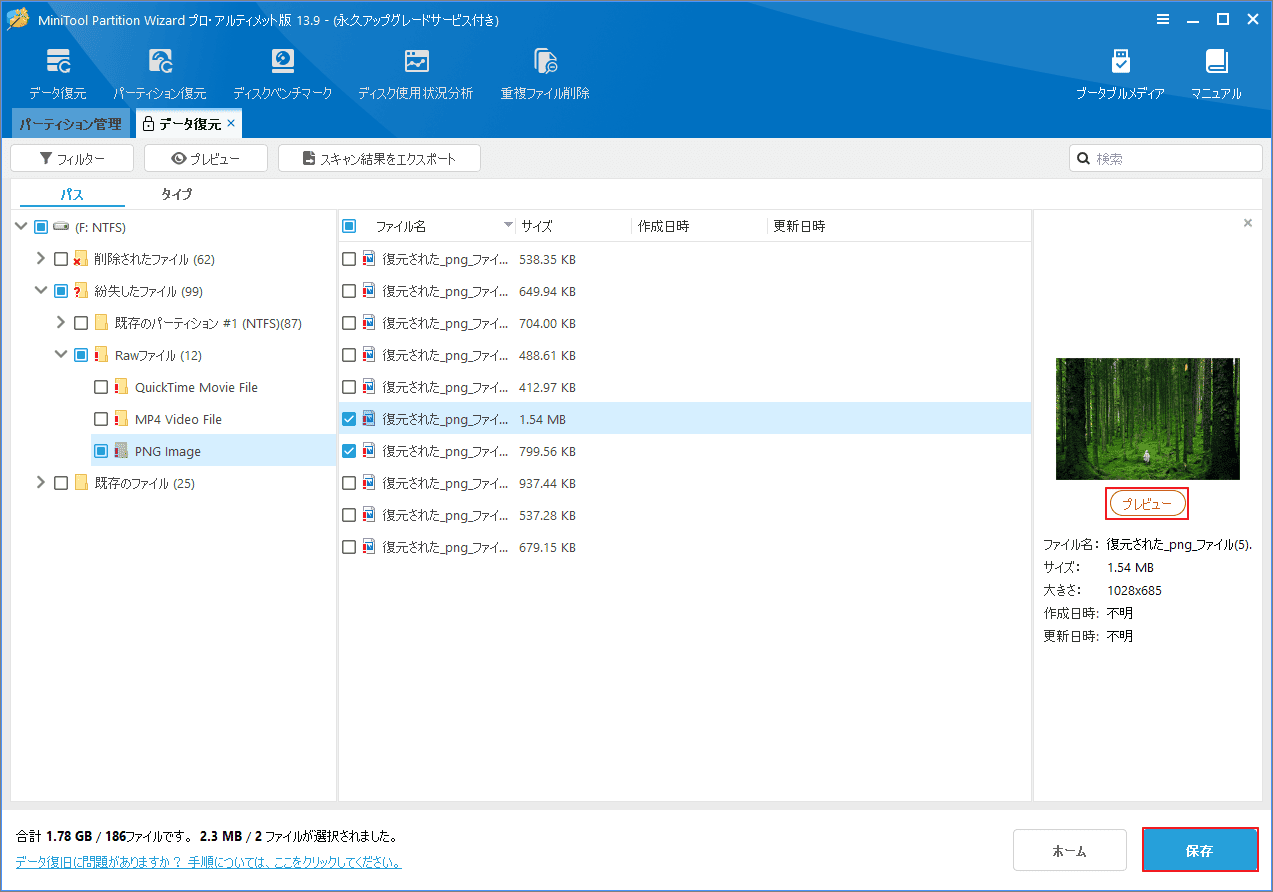Switch to the パーティション管理 tab
This screenshot has height=892, width=1273.
pyautogui.click(x=70, y=124)
